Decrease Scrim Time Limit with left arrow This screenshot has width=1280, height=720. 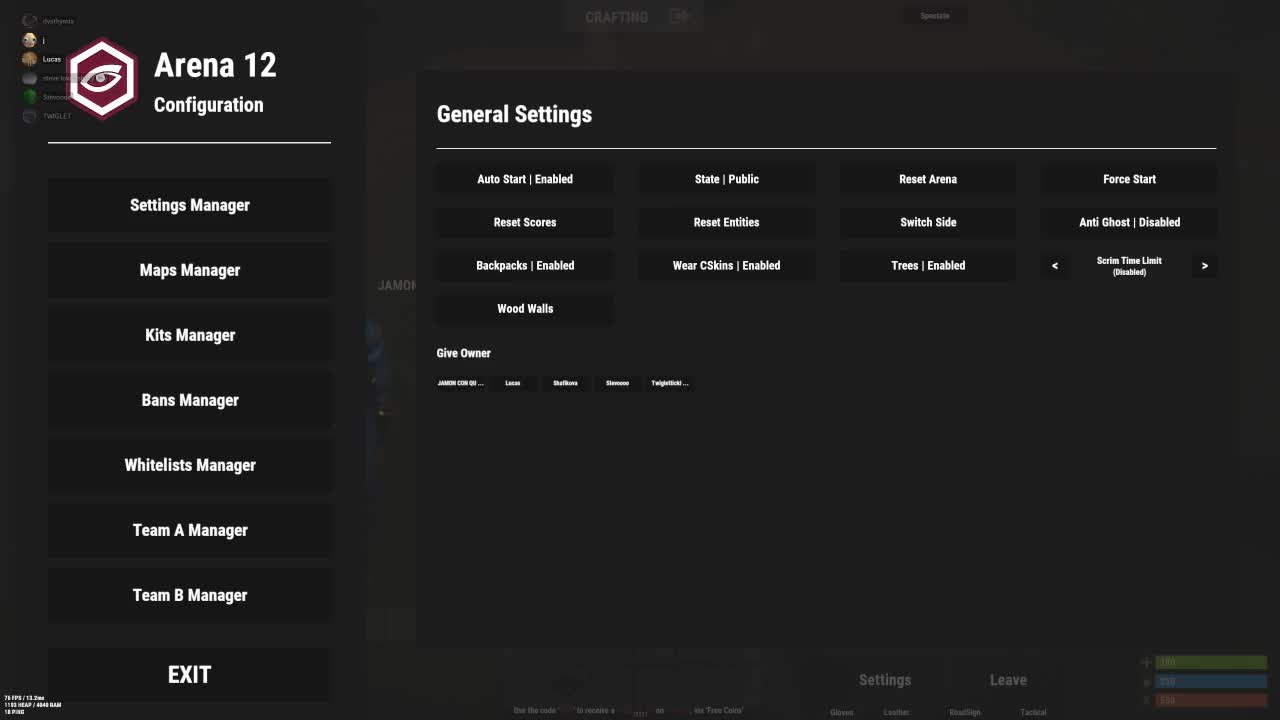(1054, 266)
